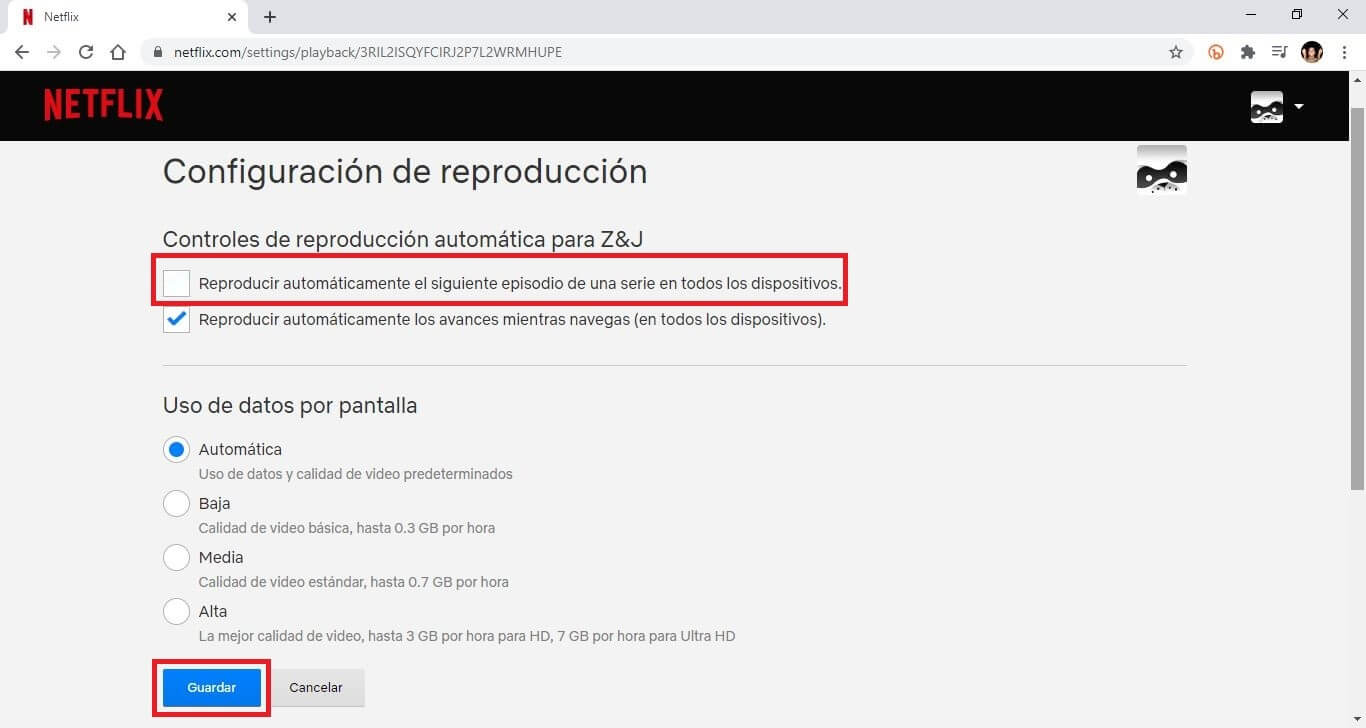Select the Netflix browser tab
The width and height of the screenshot is (1366, 728).
pyautogui.click(x=127, y=17)
